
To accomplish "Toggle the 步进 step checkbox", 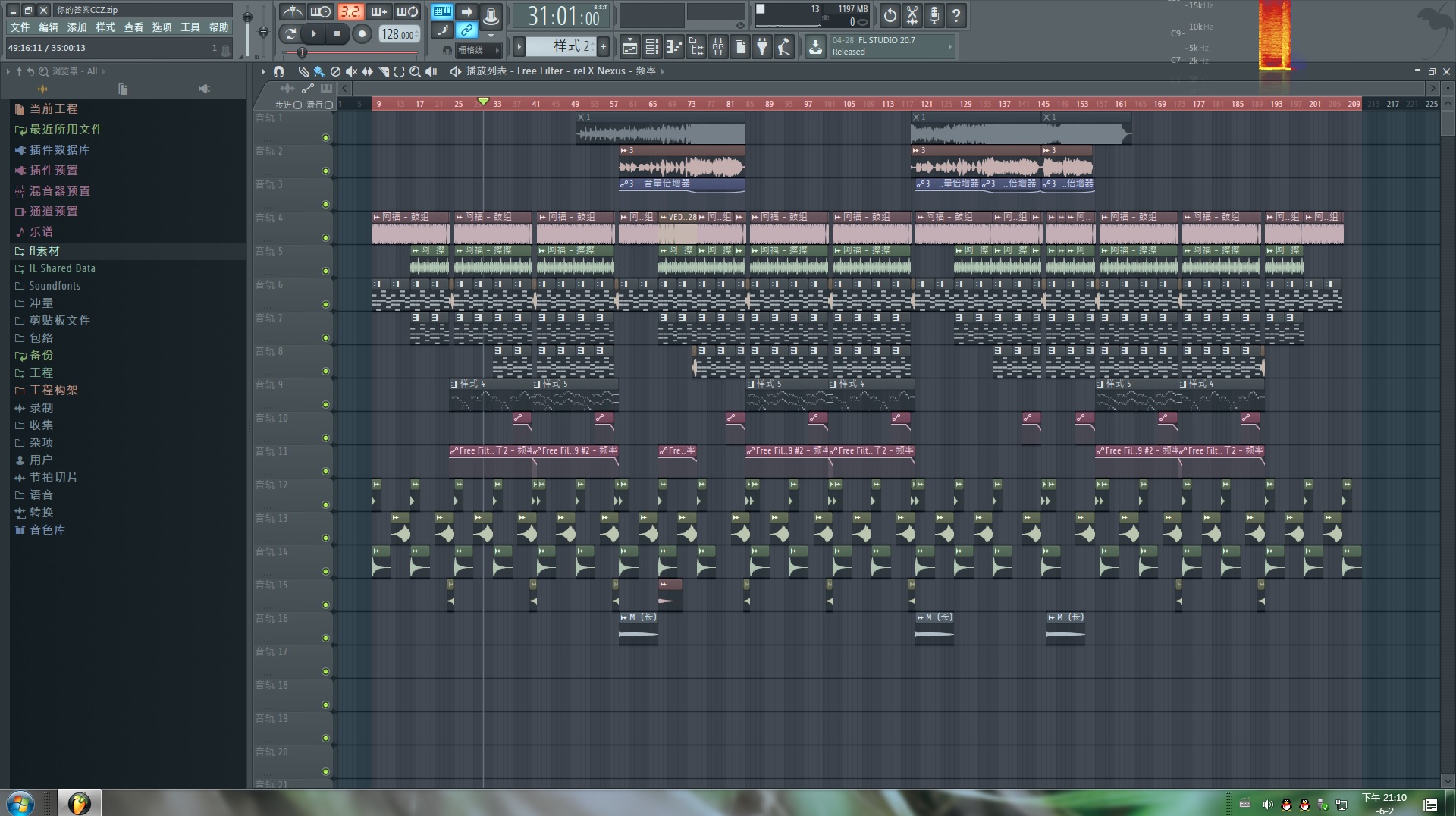I will coord(298,105).
